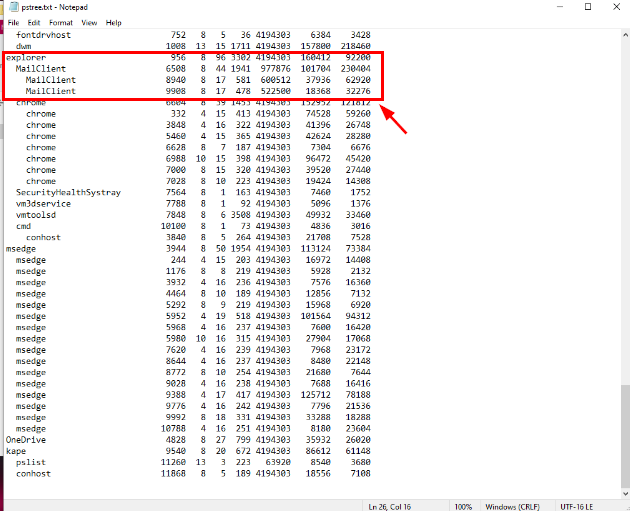The width and height of the screenshot is (630, 511).
Task: Click chrome row with PID 3848
Action: coord(198,125)
